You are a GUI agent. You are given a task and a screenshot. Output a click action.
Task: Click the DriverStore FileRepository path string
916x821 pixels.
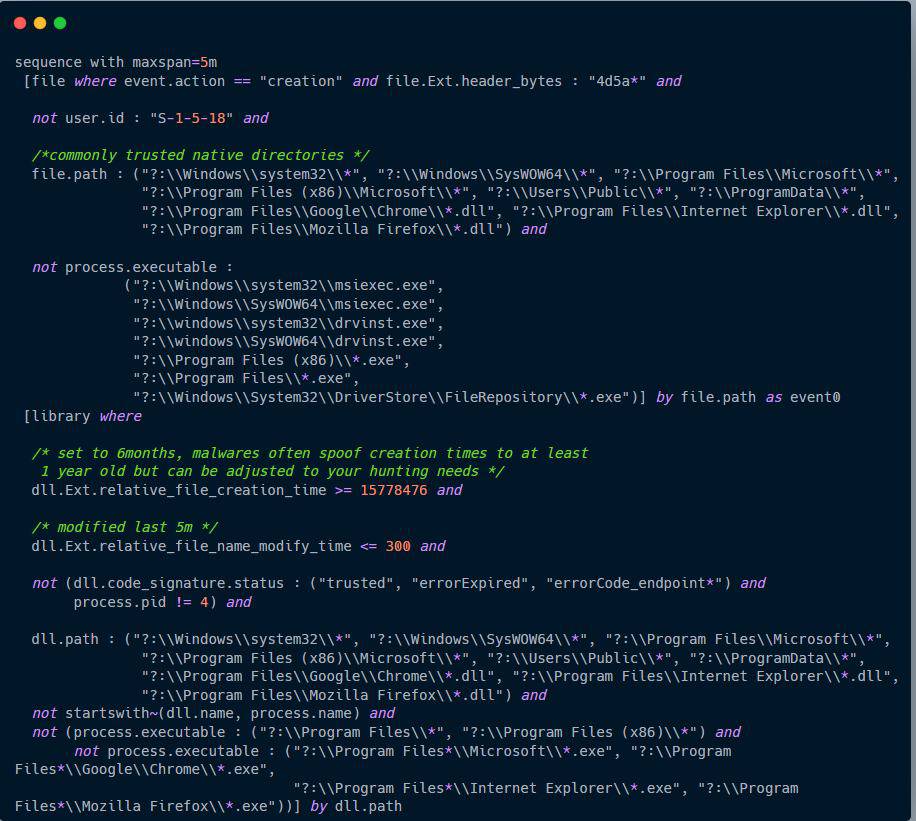point(389,397)
